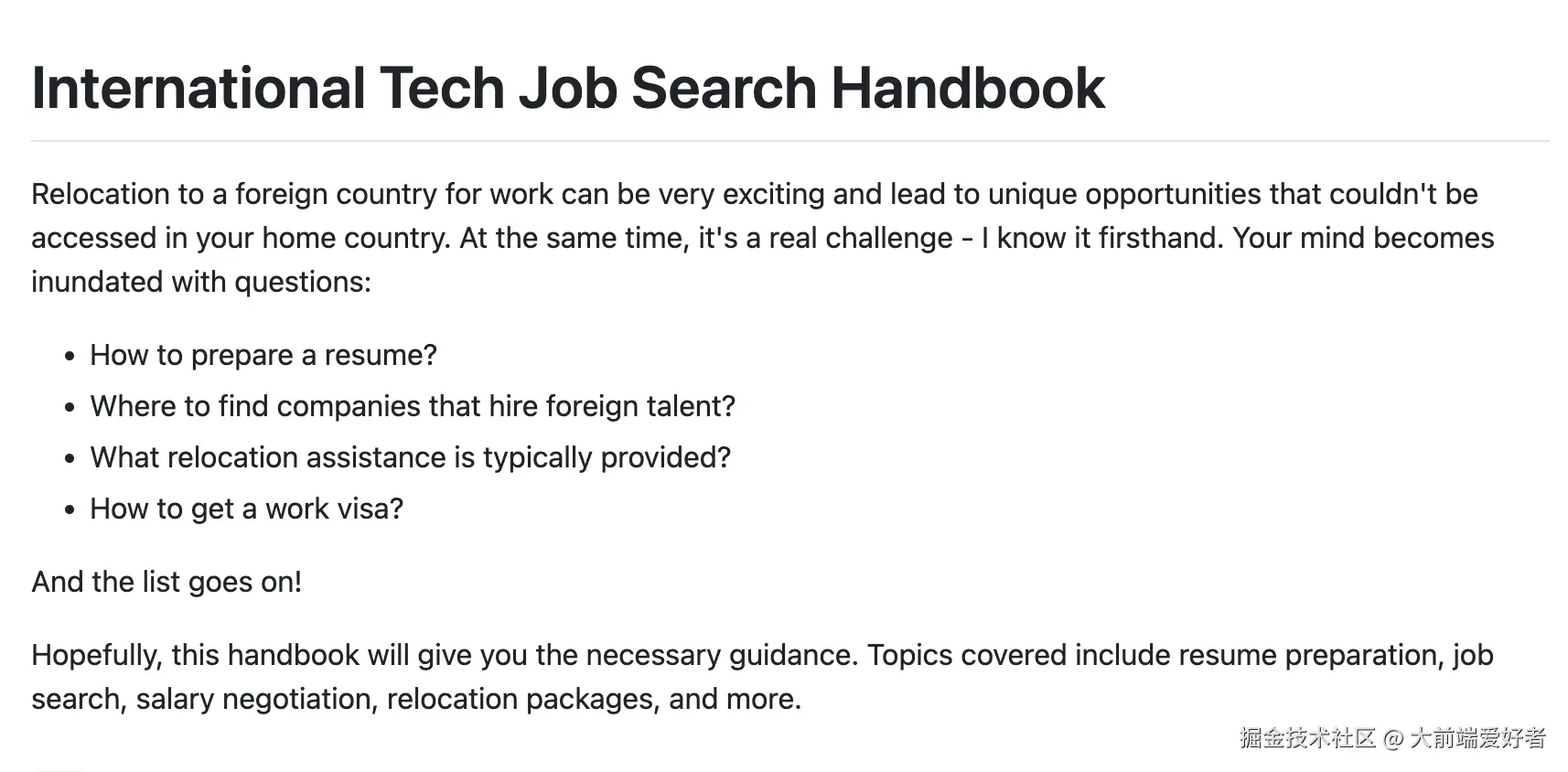Click the phrase 'salary negotiation' in the last paragraph
The height and width of the screenshot is (772, 1568).
255,699
